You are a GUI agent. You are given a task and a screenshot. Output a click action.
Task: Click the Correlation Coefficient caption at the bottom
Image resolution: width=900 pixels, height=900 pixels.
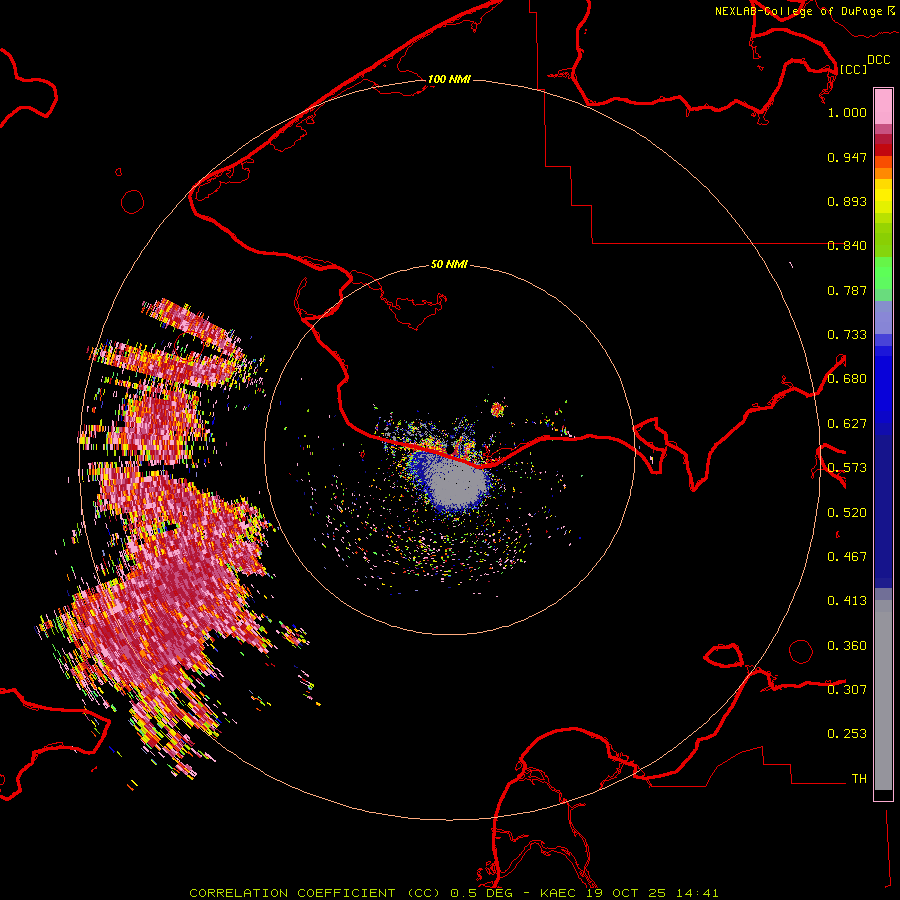click(453, 893)
